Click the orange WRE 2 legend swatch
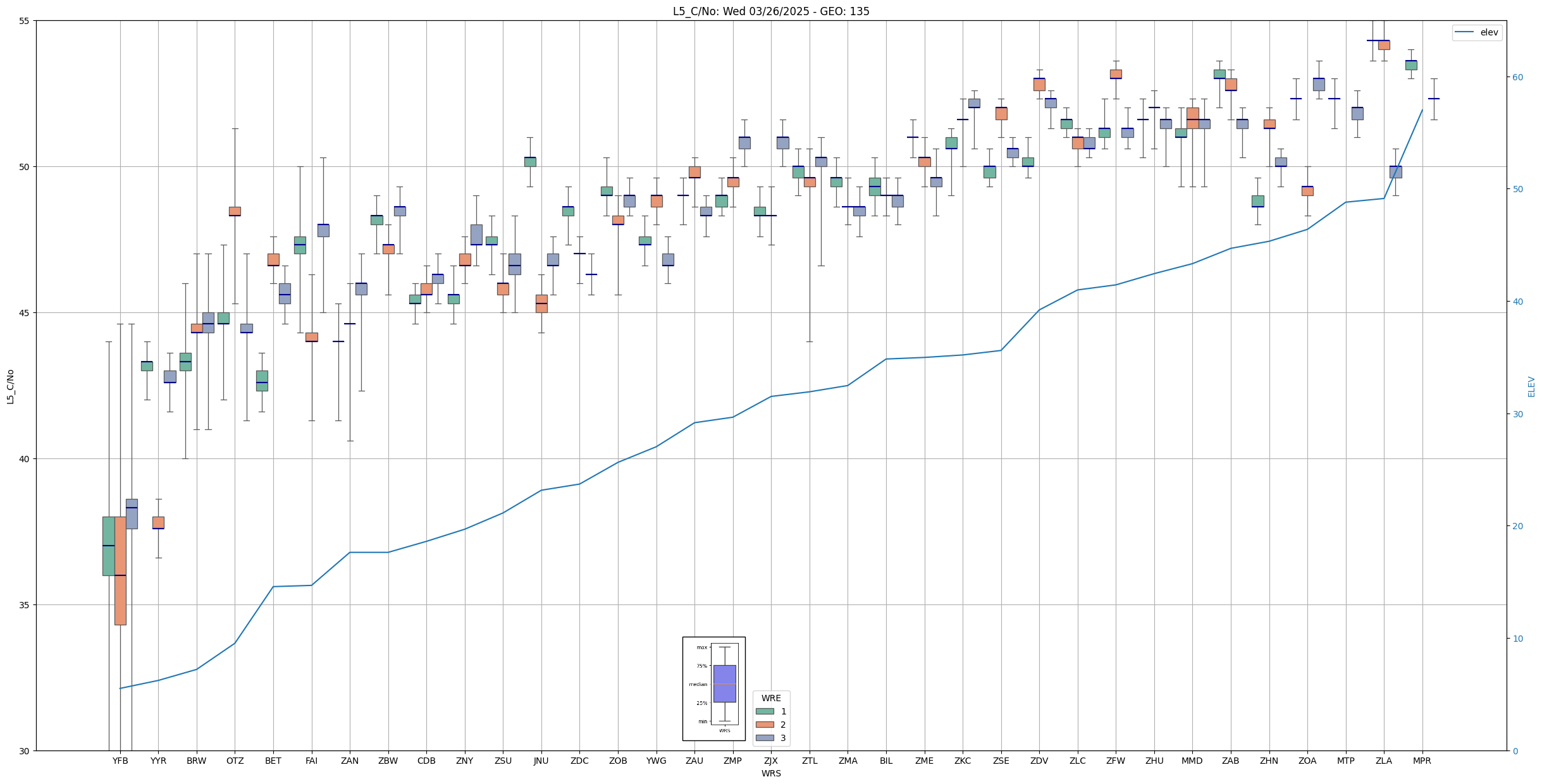 pos(765,725)
